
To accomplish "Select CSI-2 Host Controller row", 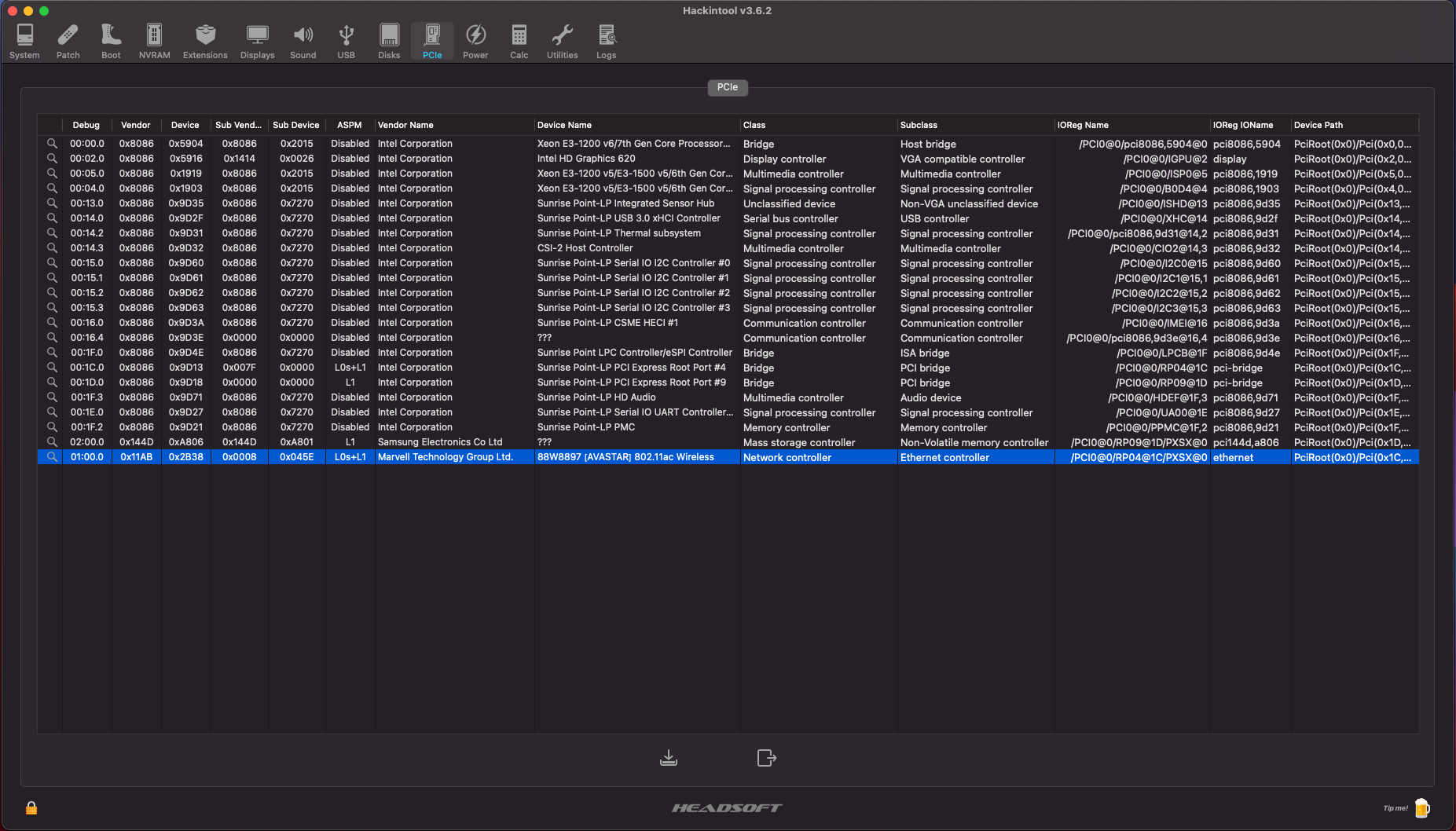I will [x=728, y=248].
